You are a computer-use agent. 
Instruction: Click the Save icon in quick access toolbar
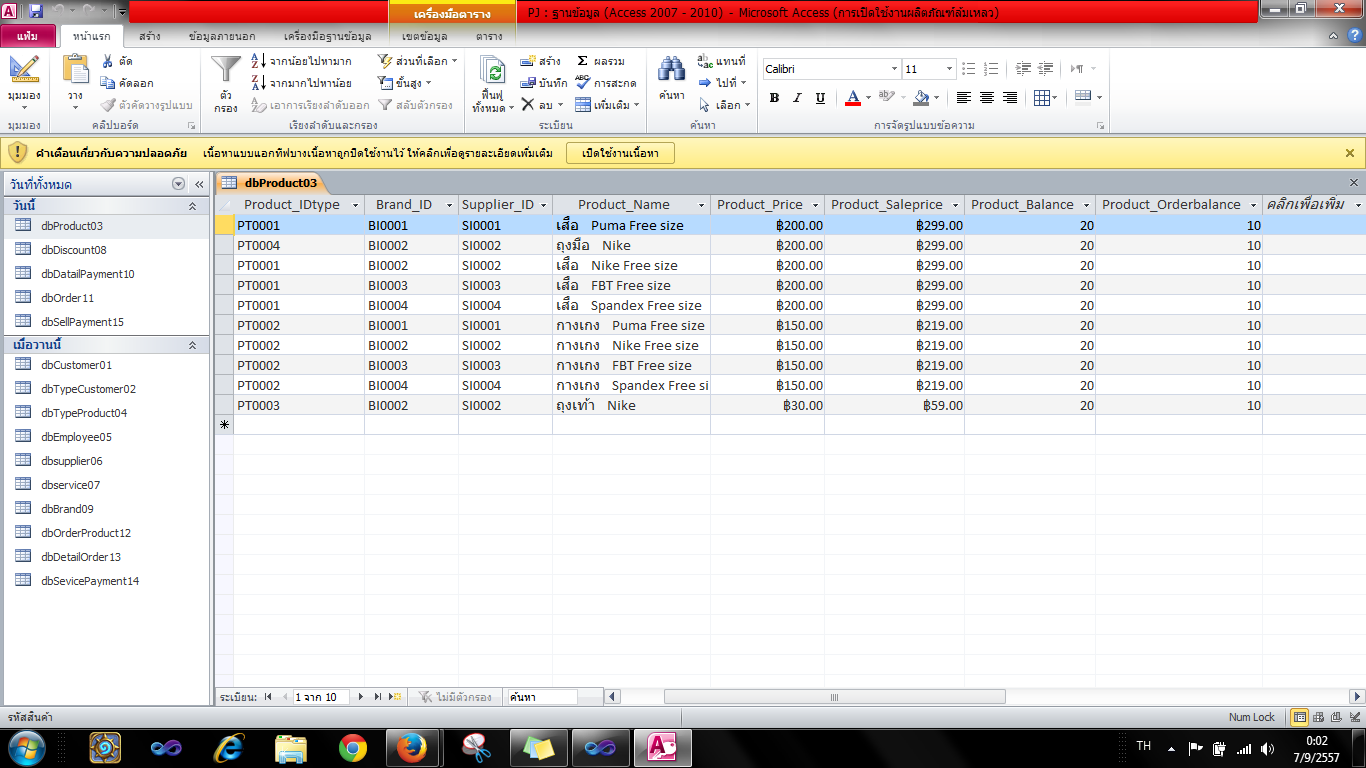36,11
